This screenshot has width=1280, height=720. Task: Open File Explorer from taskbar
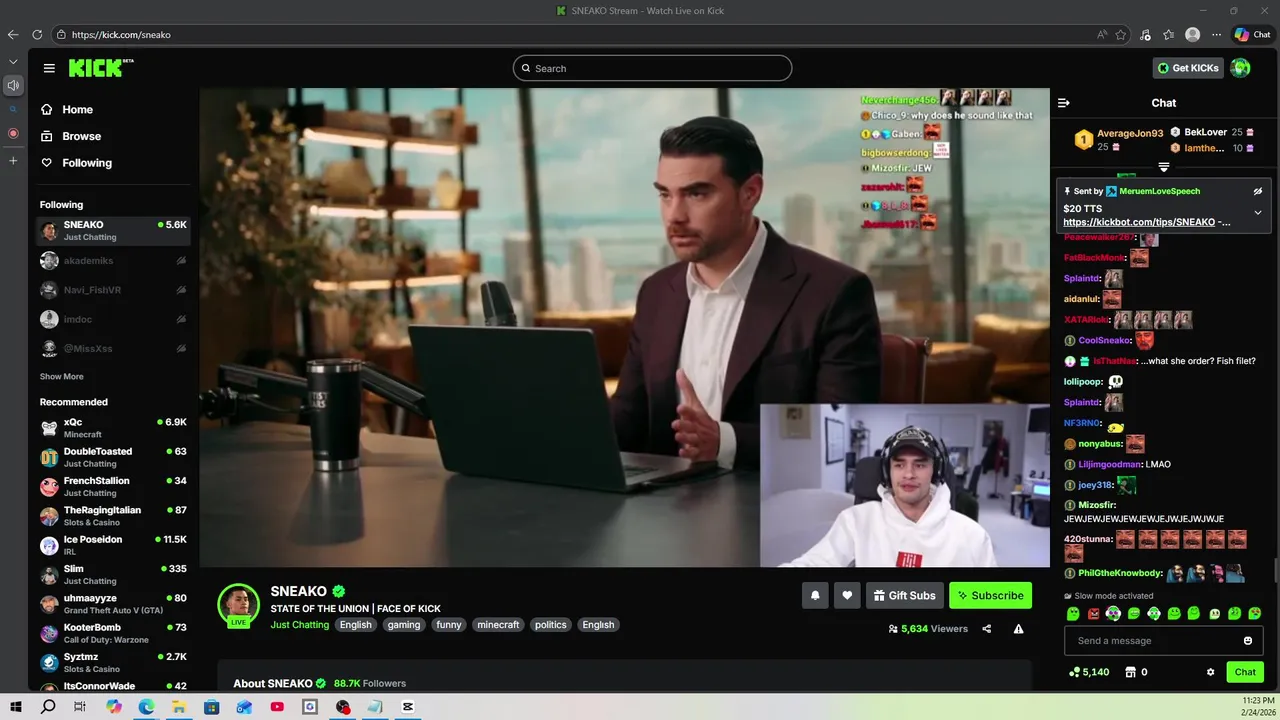178,707
